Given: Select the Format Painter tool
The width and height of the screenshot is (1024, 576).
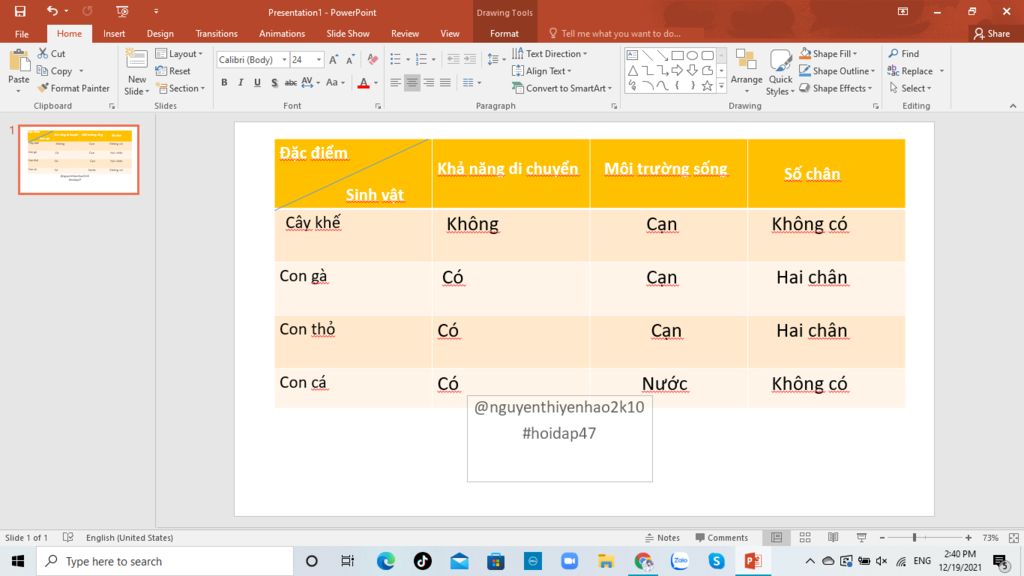Looking at the screenshot, I should [x=73, y=88].
